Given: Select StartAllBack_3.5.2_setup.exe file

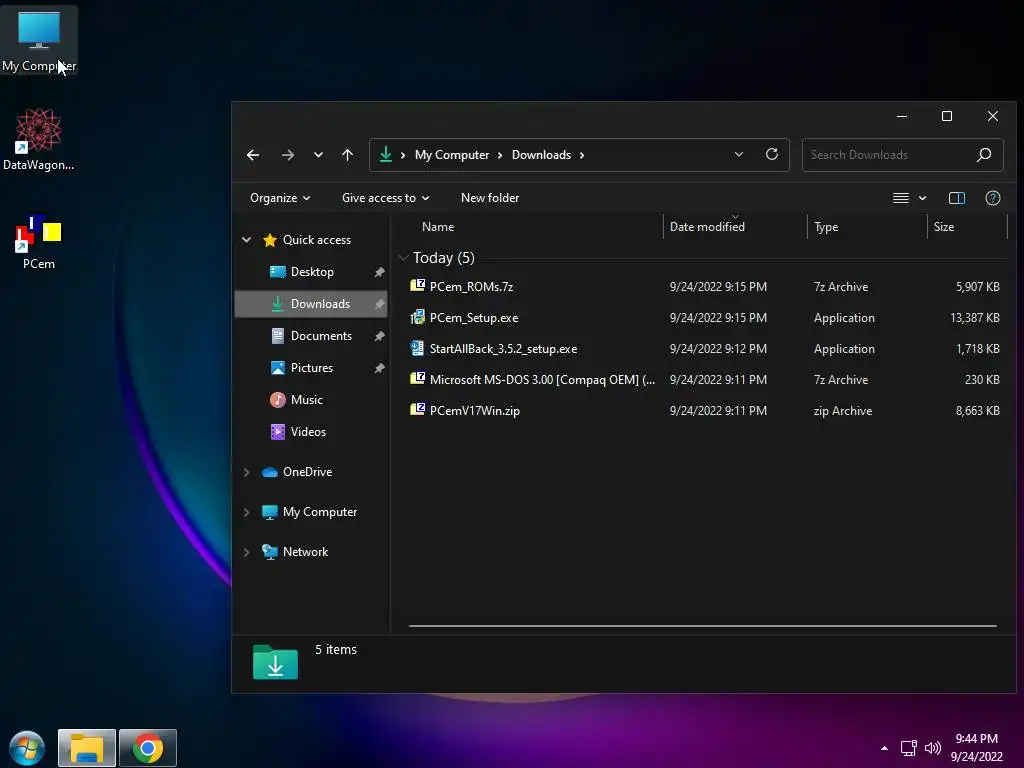Looking at the screenshot, I should pos(503,349).
